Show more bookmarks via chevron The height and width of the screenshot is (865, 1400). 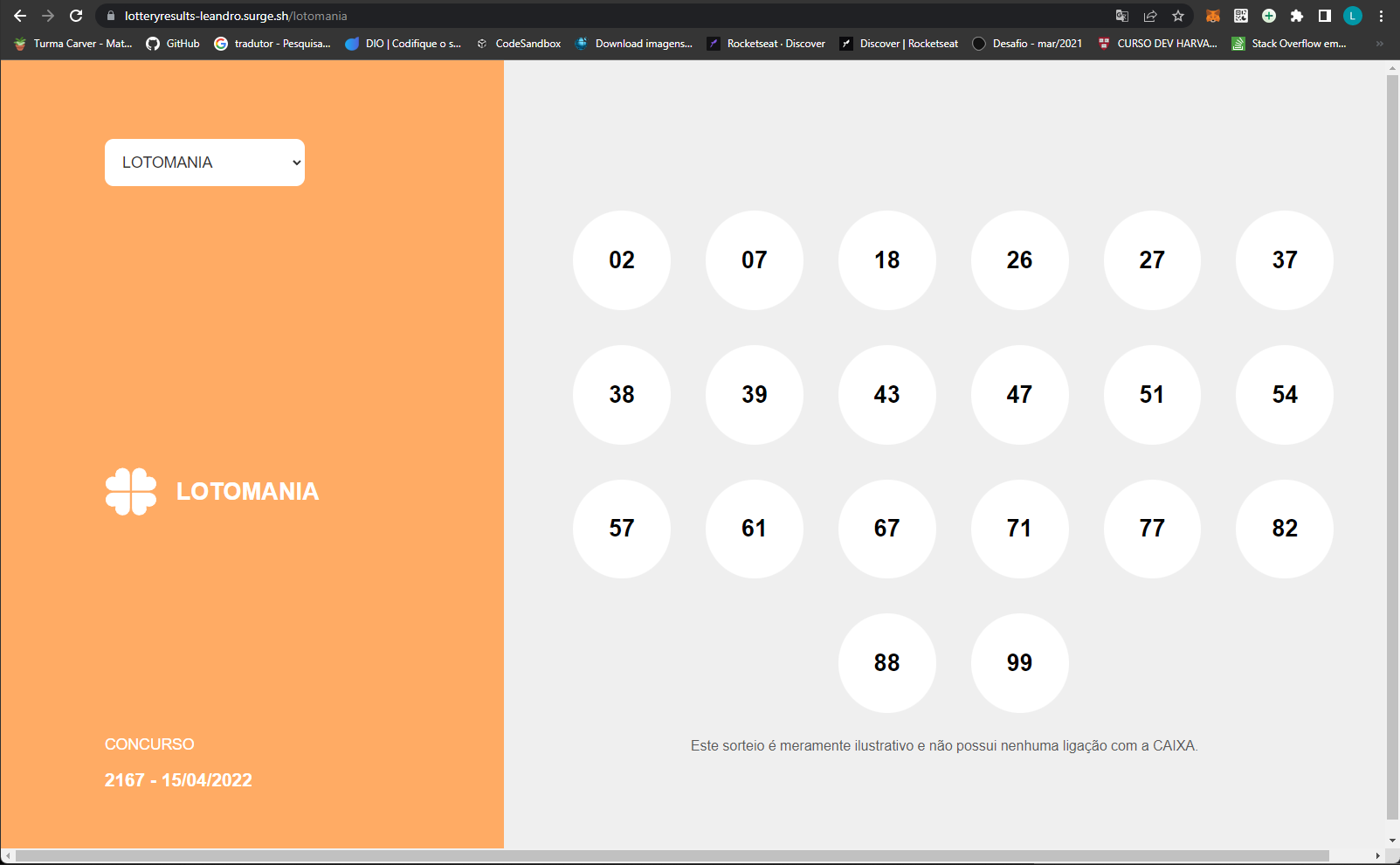pyautogui.click(x=1380, y=44)
